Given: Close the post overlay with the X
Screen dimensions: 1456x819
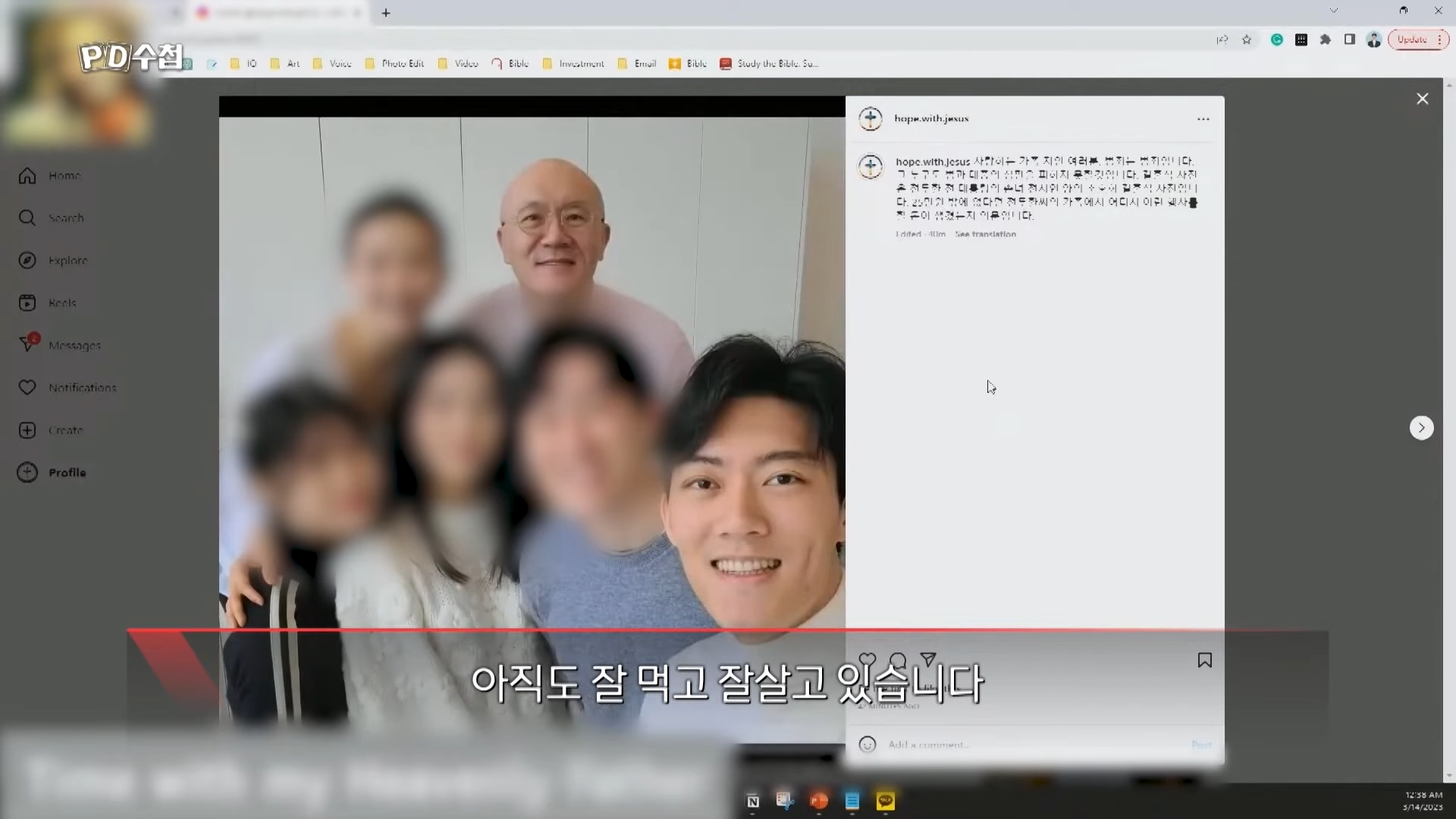Looking at the screenshot, I should [1423, 99].
